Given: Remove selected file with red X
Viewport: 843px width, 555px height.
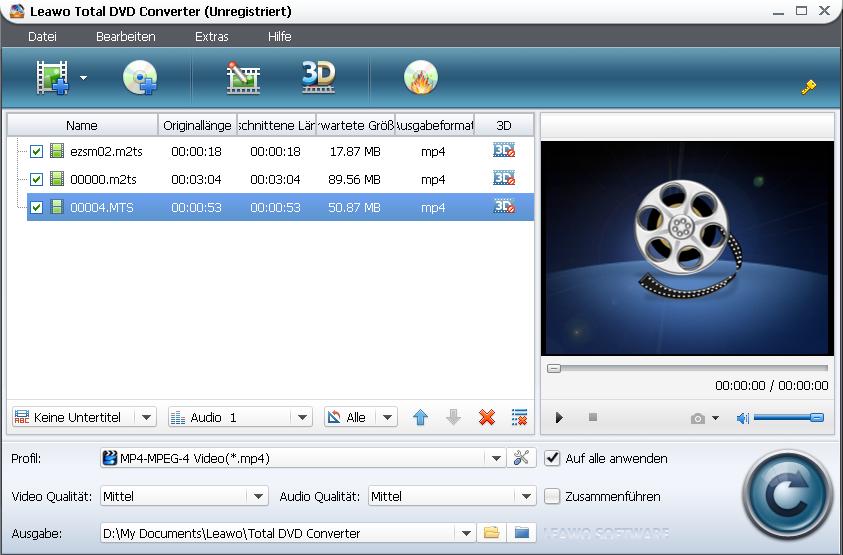Looking at the screenshot, I should [487, 417].
